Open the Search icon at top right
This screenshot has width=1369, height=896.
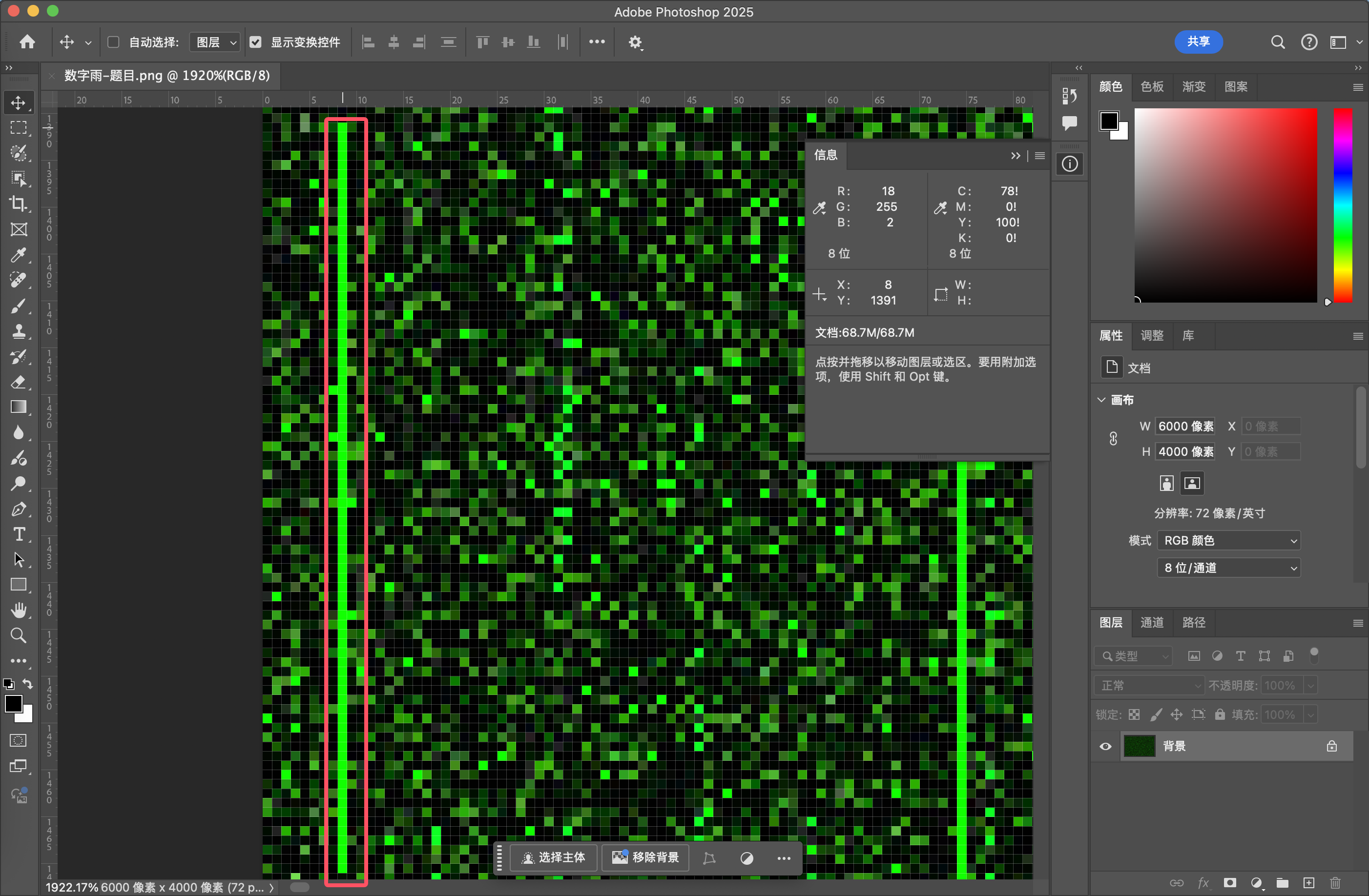click(1278, 42)
